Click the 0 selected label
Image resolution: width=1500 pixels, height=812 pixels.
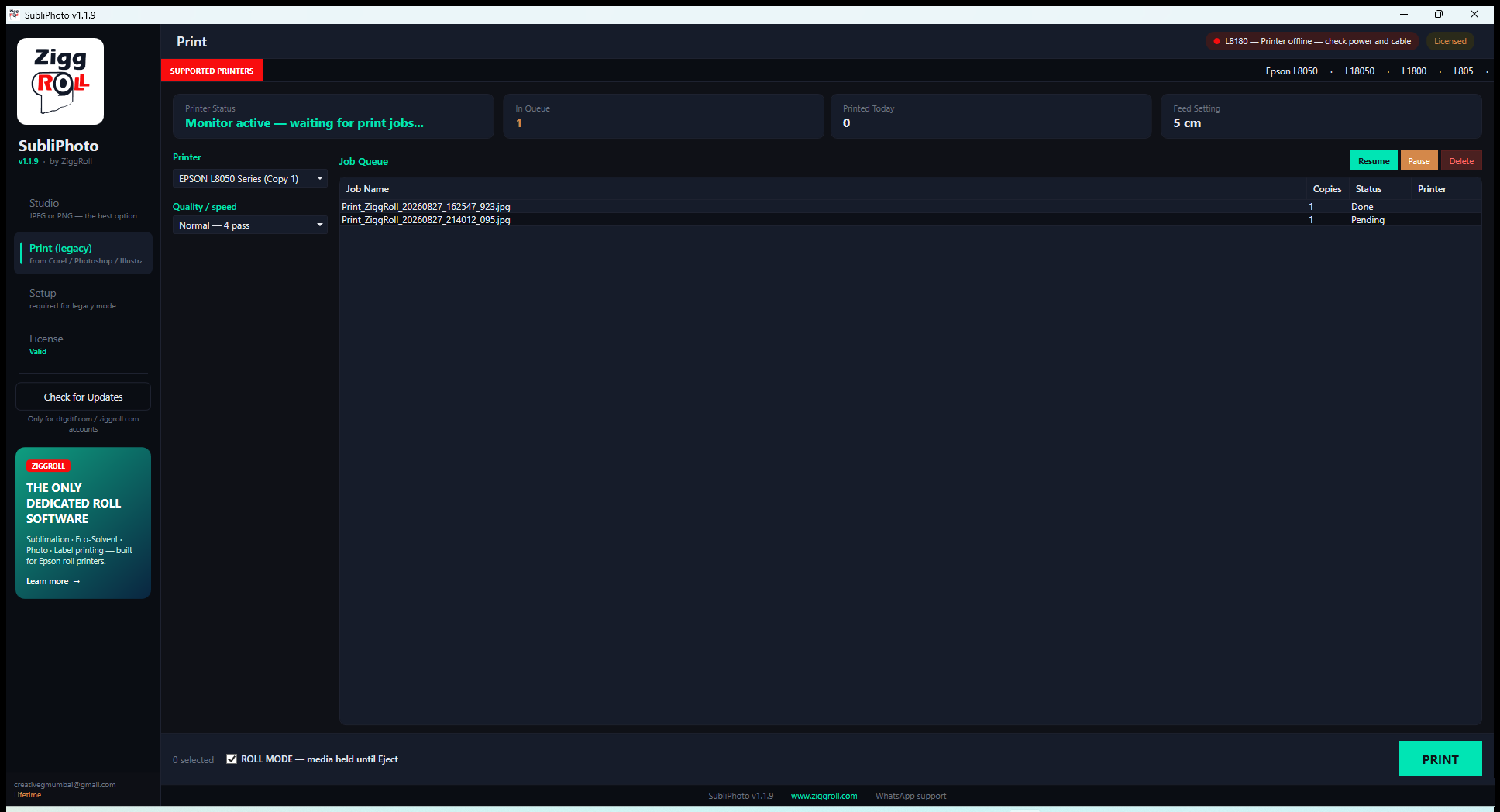pyautogui.click(x=193, y=760)
